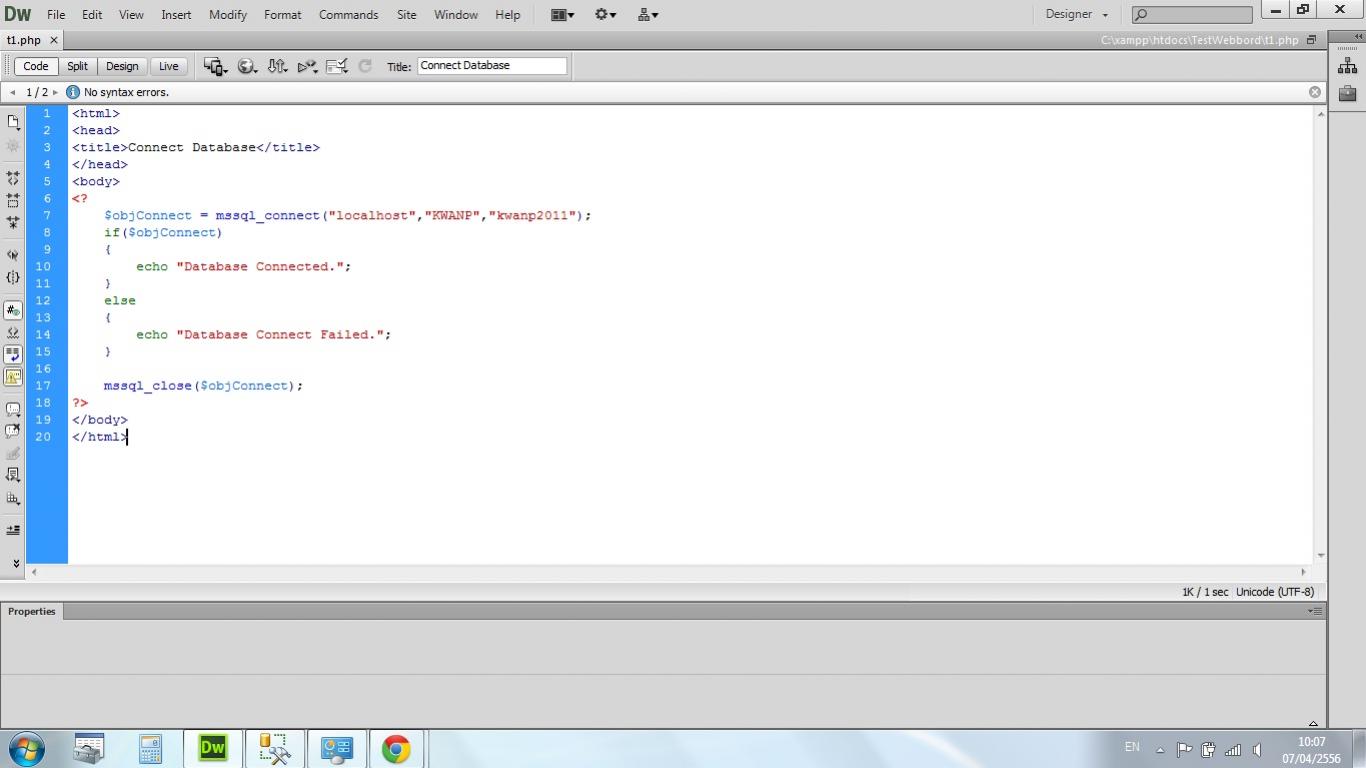The height and width of the screenshot is (768, 1366).
Task: Edit the Title field 'Connect Database'
Action: point(492,66)
